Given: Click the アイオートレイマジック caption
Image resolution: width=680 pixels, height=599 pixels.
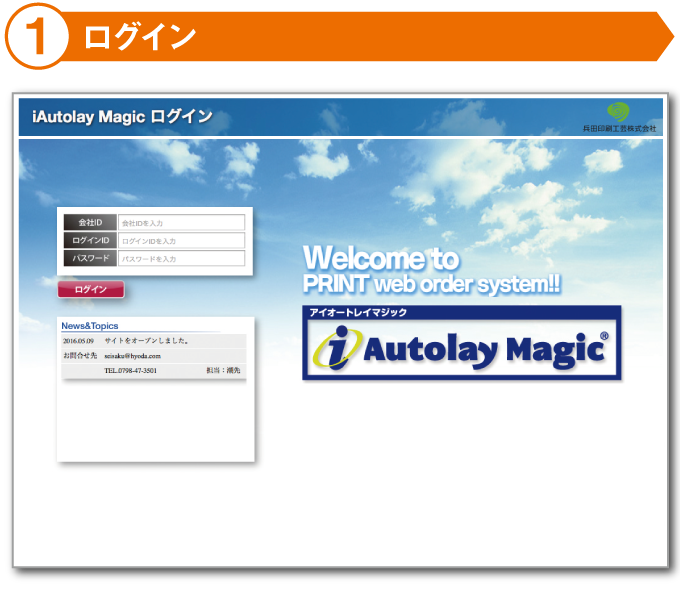Looking at the screenshot, I should click(358, 312).
